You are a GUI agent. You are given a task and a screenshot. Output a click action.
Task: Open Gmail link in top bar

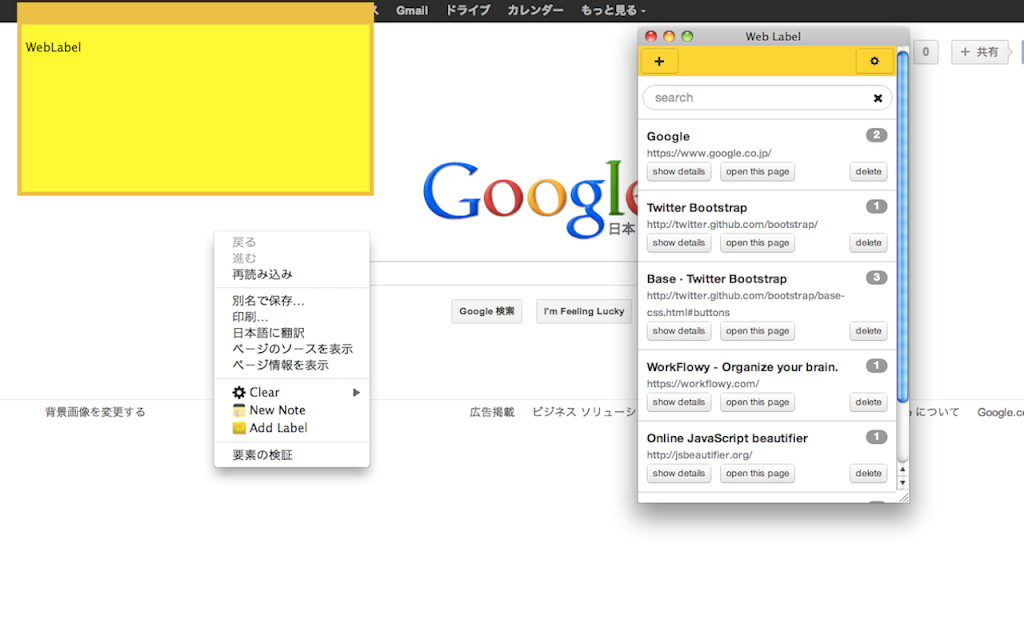point(412,10)
